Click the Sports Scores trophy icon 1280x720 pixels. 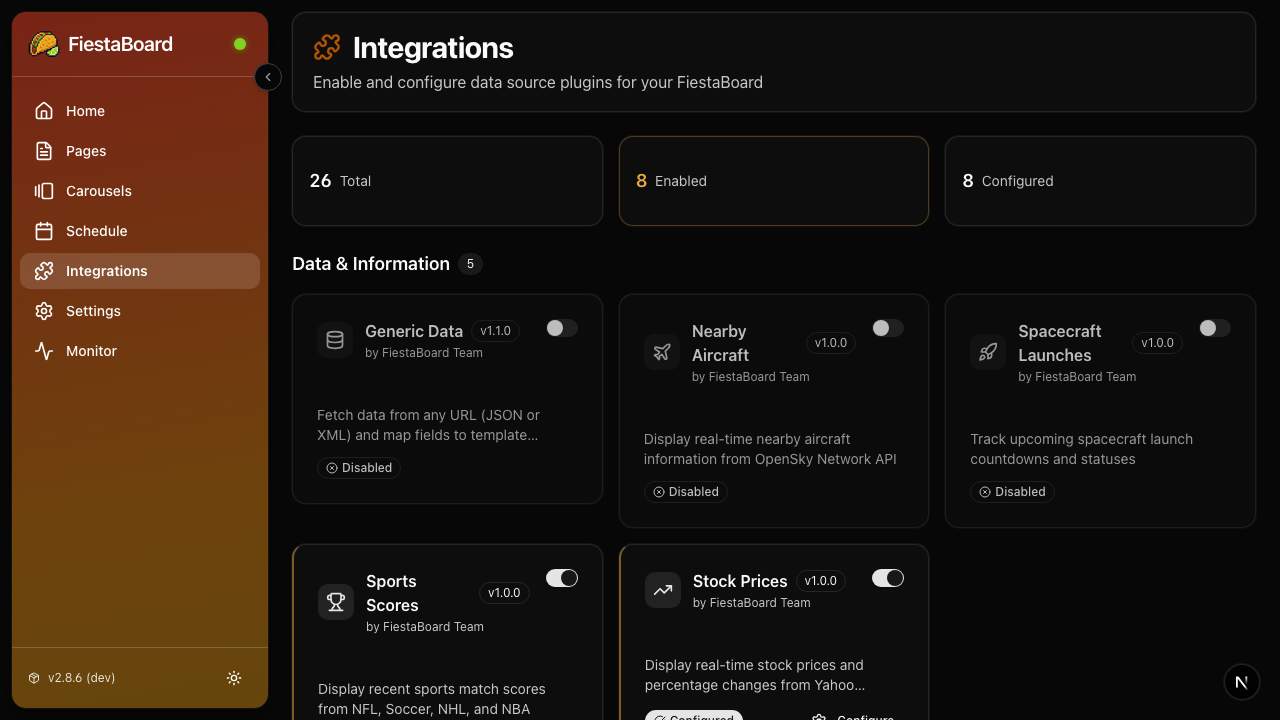tap(336, 602)
